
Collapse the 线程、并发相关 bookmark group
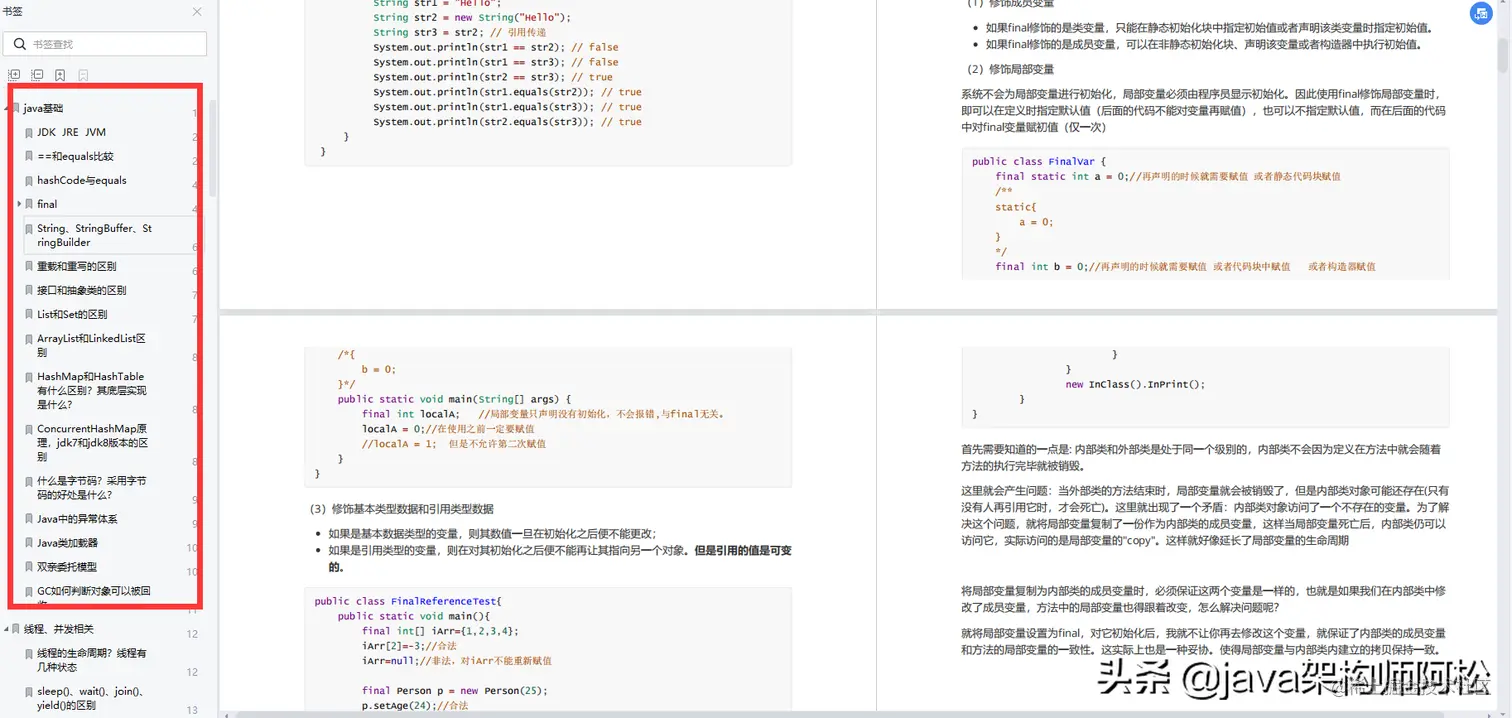pyautogui.click(x=6, y=629)
